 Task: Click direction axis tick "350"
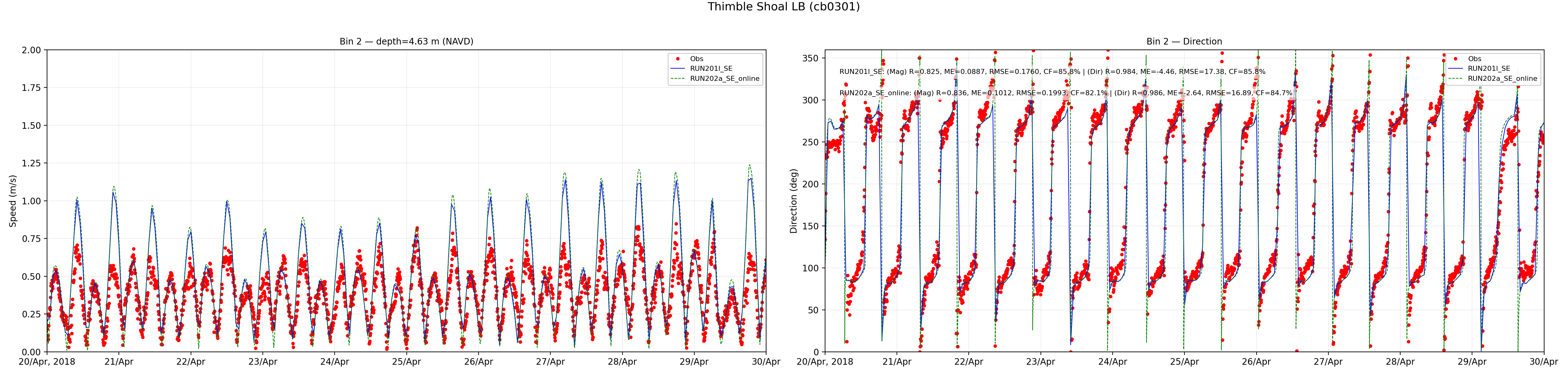[811, 58]
